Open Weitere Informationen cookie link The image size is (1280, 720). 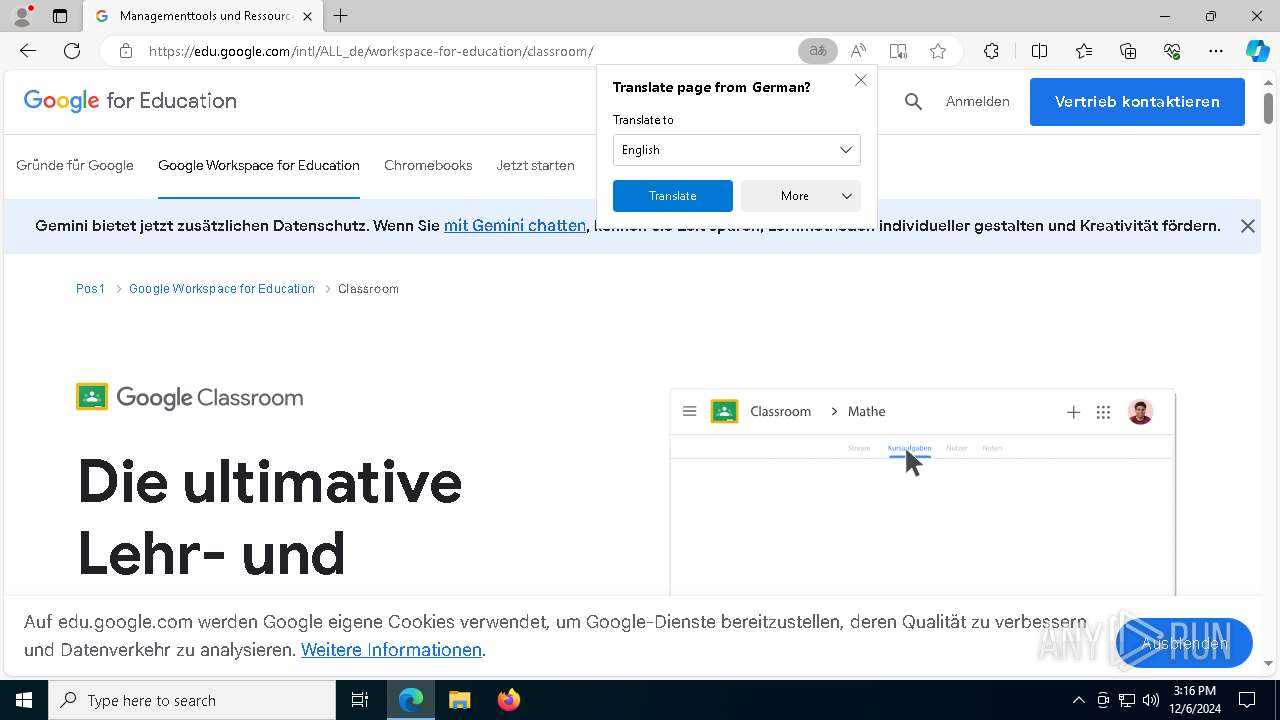coord(391,650)
